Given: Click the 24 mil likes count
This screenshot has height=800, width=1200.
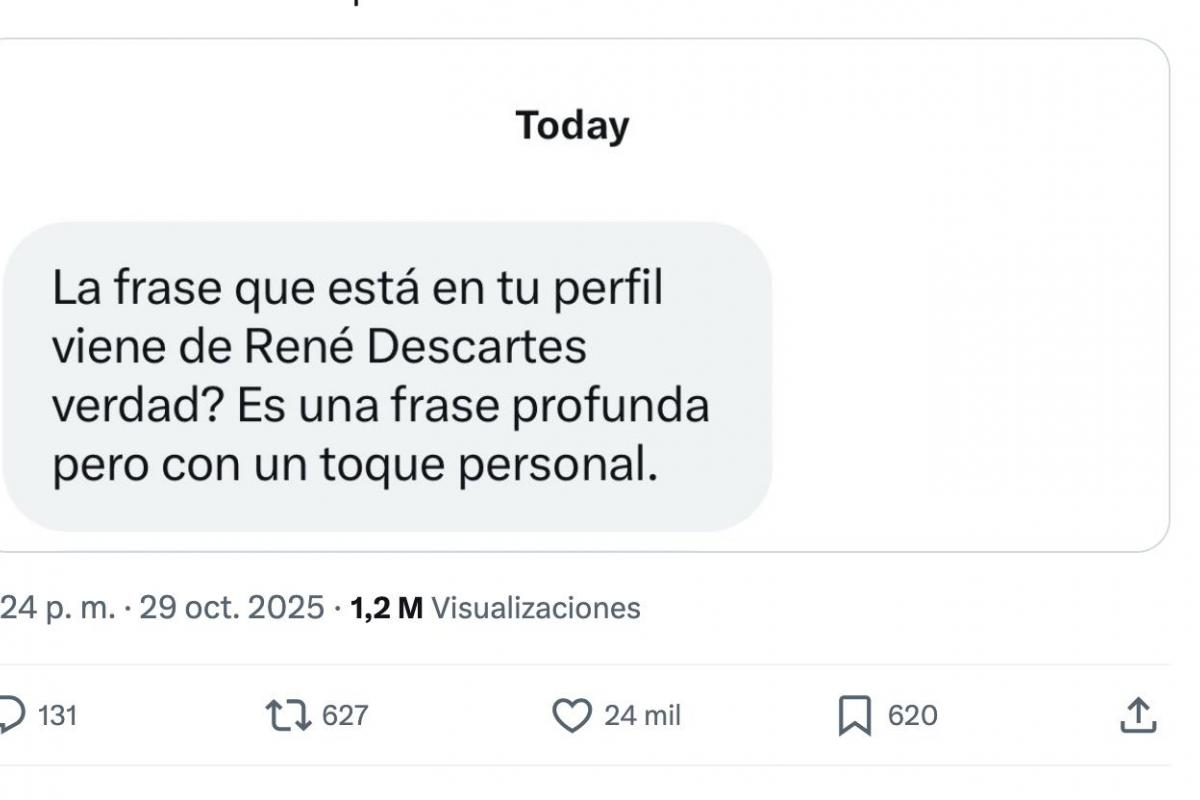Looking at the screenshot, I should point(642,716).
